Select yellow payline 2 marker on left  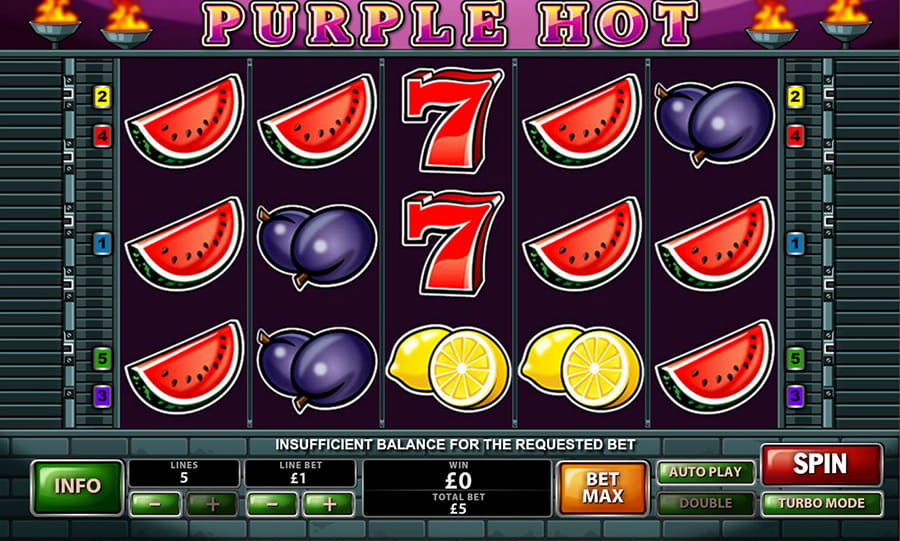(x=102, y=98)
